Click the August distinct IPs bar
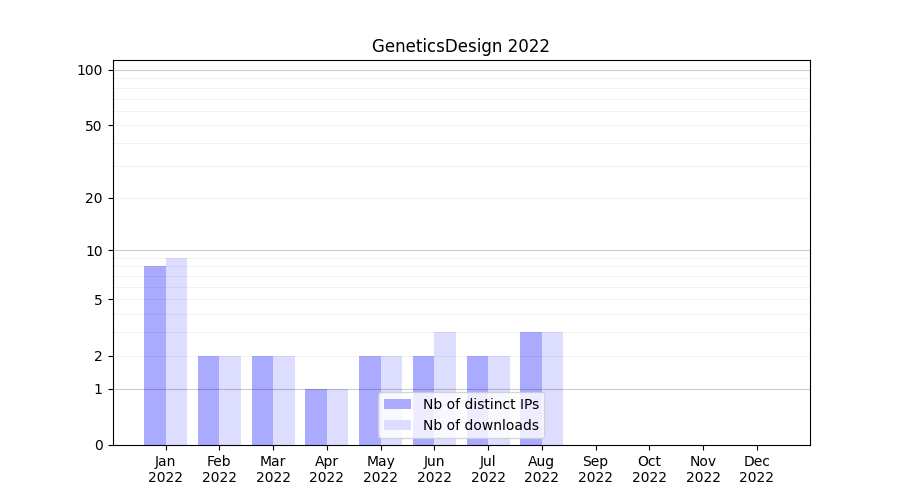The height and width of the screenshot is (500, 900). click(x=531, y=388)
